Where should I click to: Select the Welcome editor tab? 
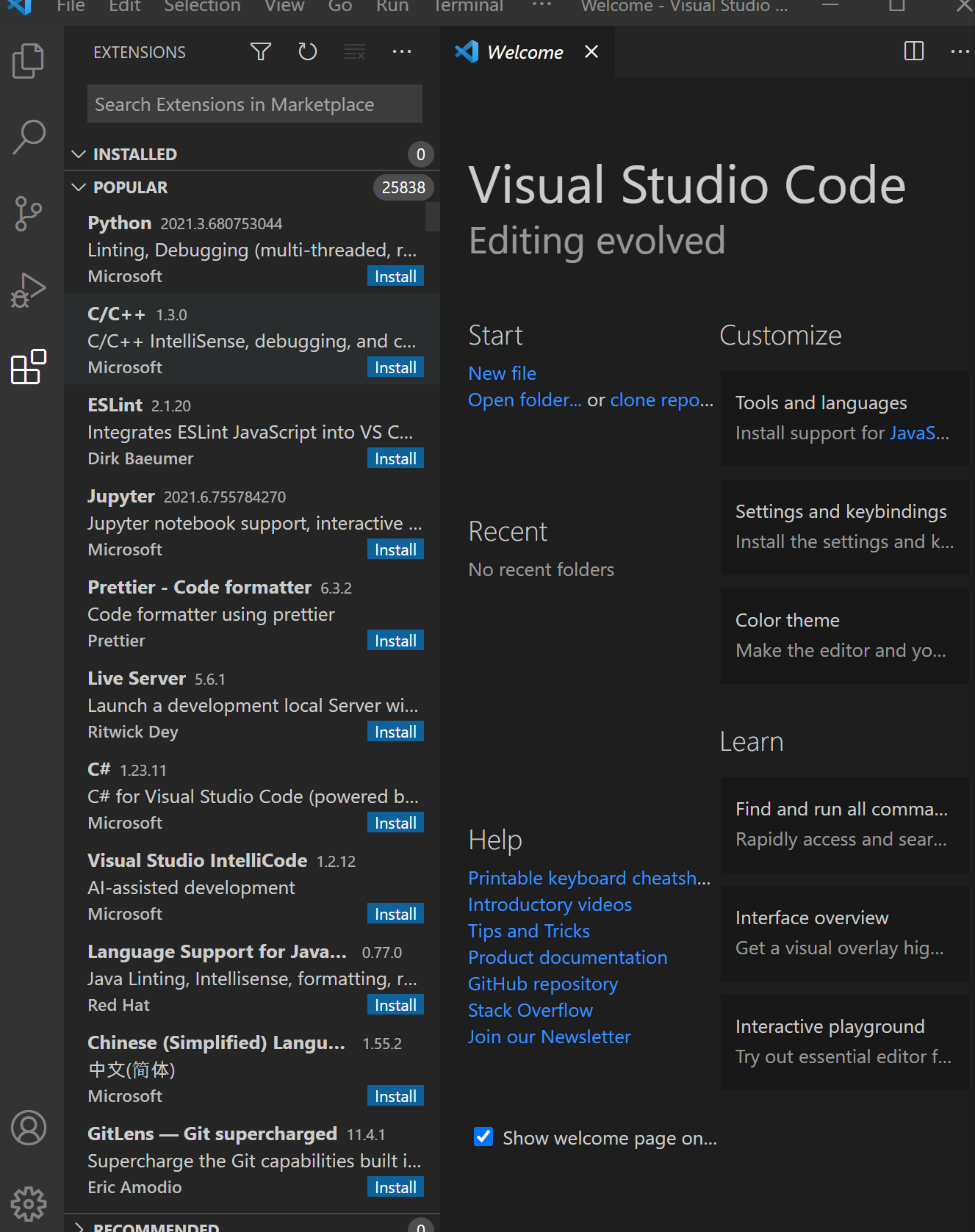[x=525, y=52]
